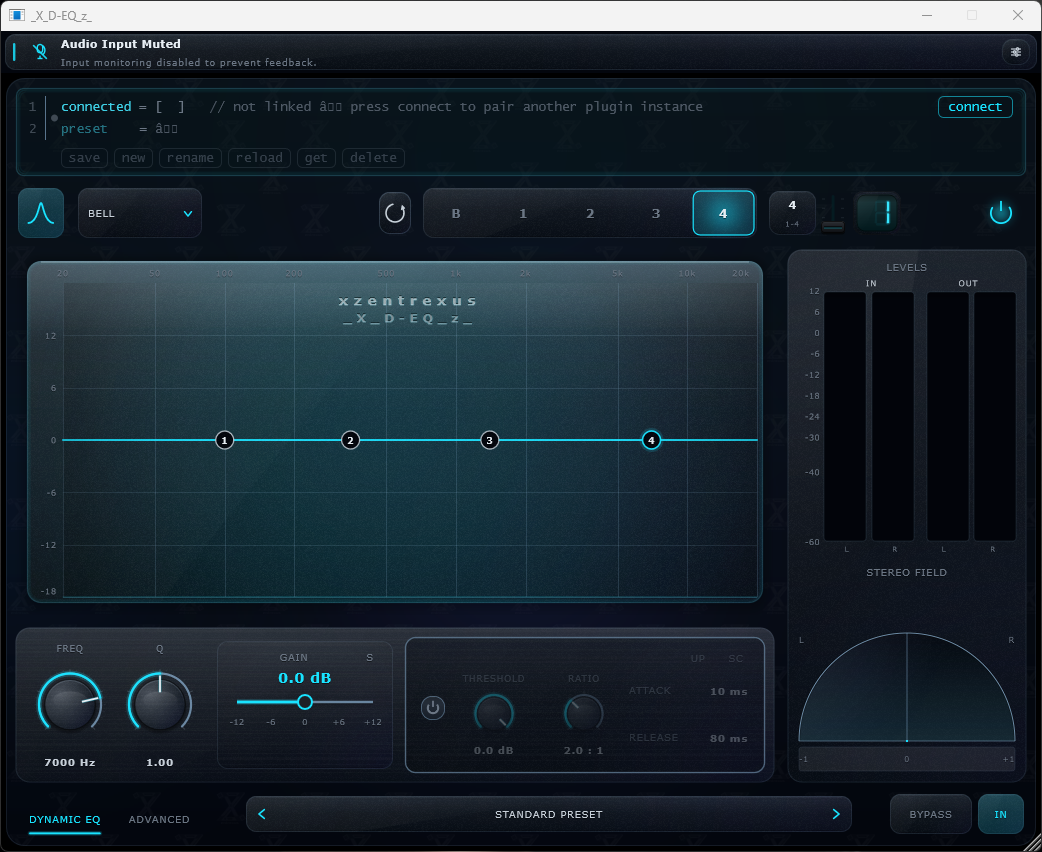Click the rename preset button
Screen dimensions: 1042x852
190,158
